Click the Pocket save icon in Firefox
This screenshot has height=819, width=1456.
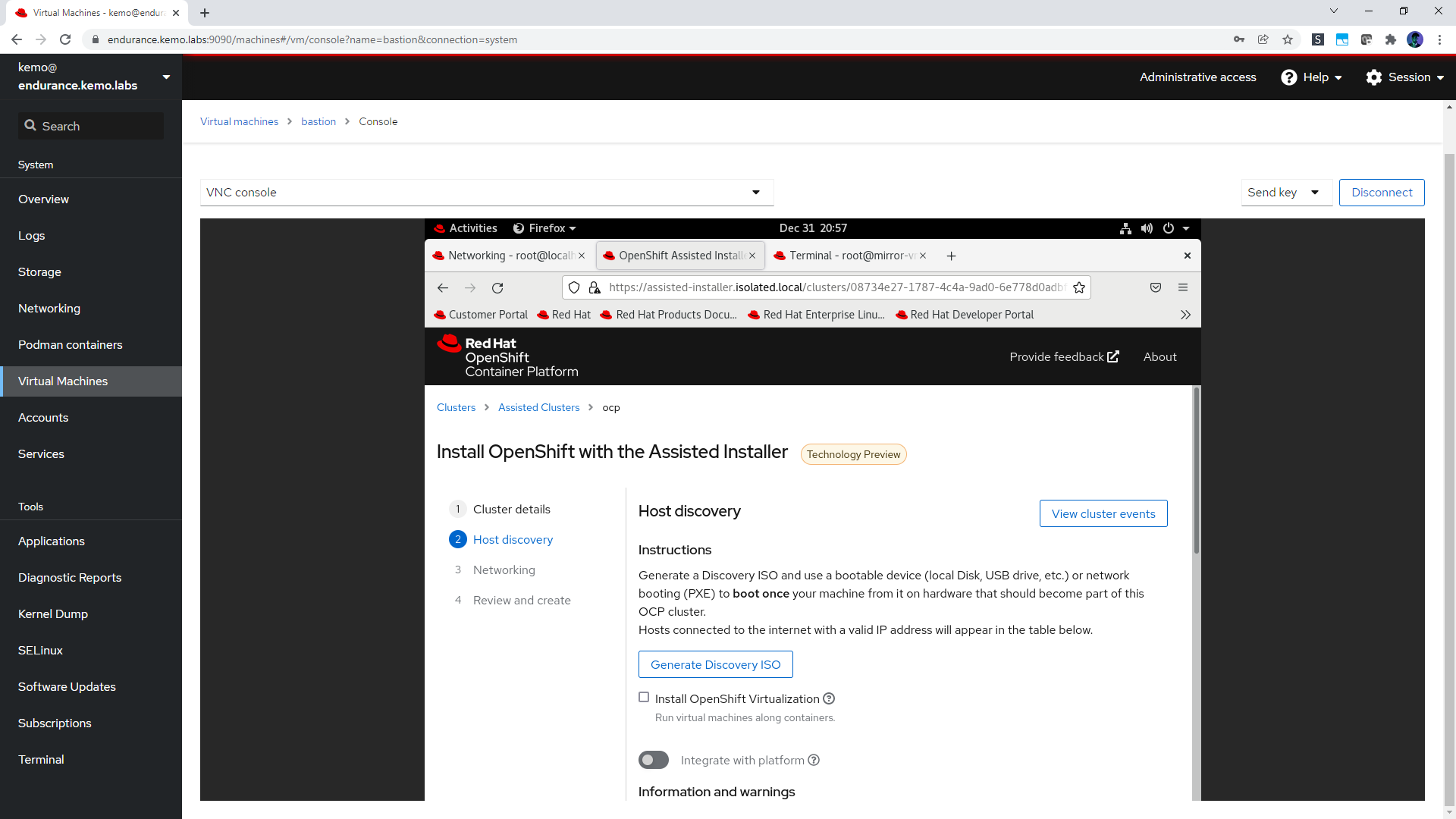coord(1156,287)
